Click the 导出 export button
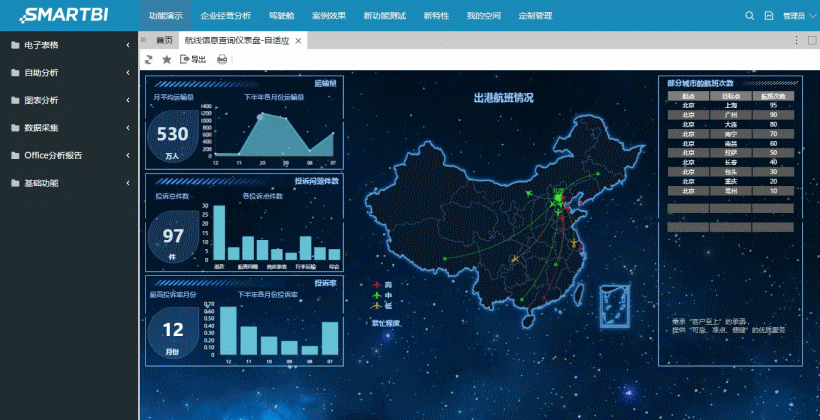 tap(193, 60)
